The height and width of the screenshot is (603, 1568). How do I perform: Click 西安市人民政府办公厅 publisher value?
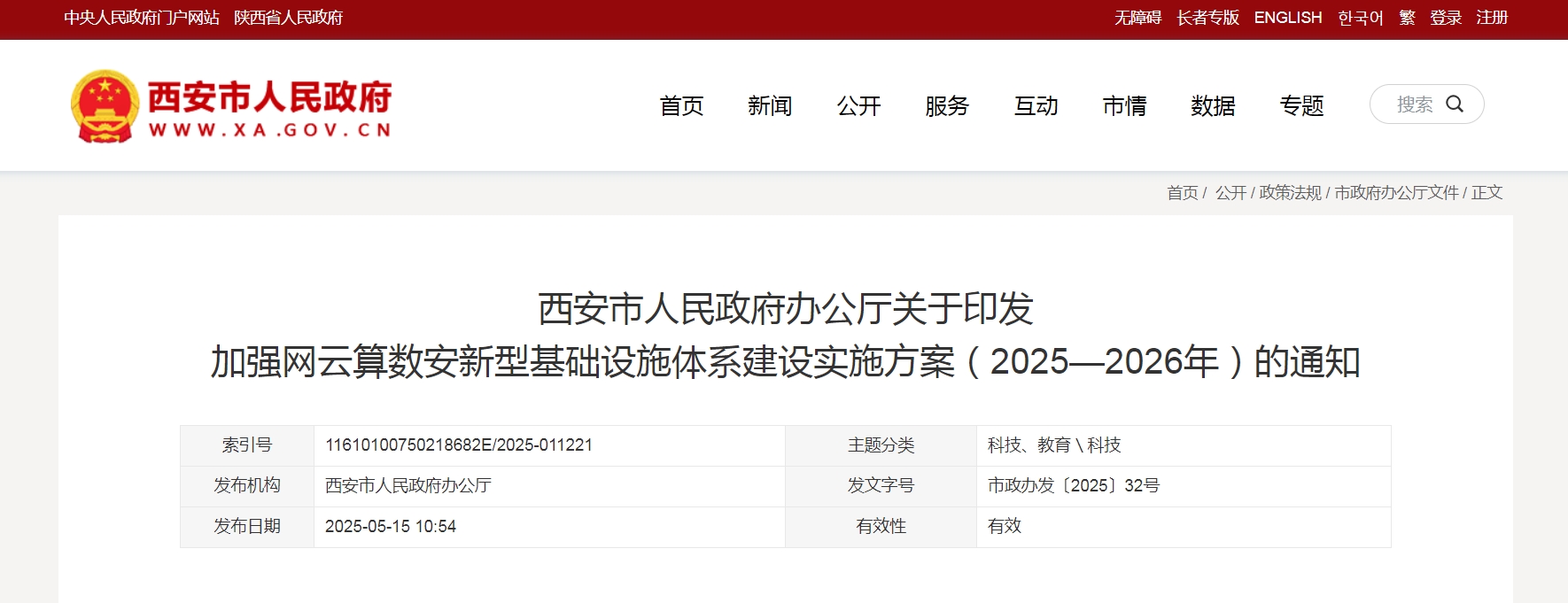click(408, 486)
